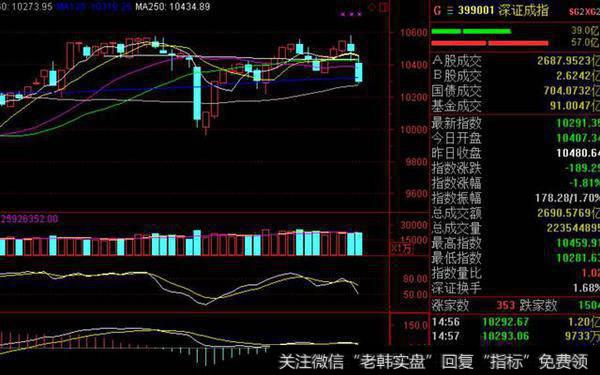Select percent change value -1.81%
Image resolution: width=600 pixels, height=375 pixels.
[x=584, y=183]
